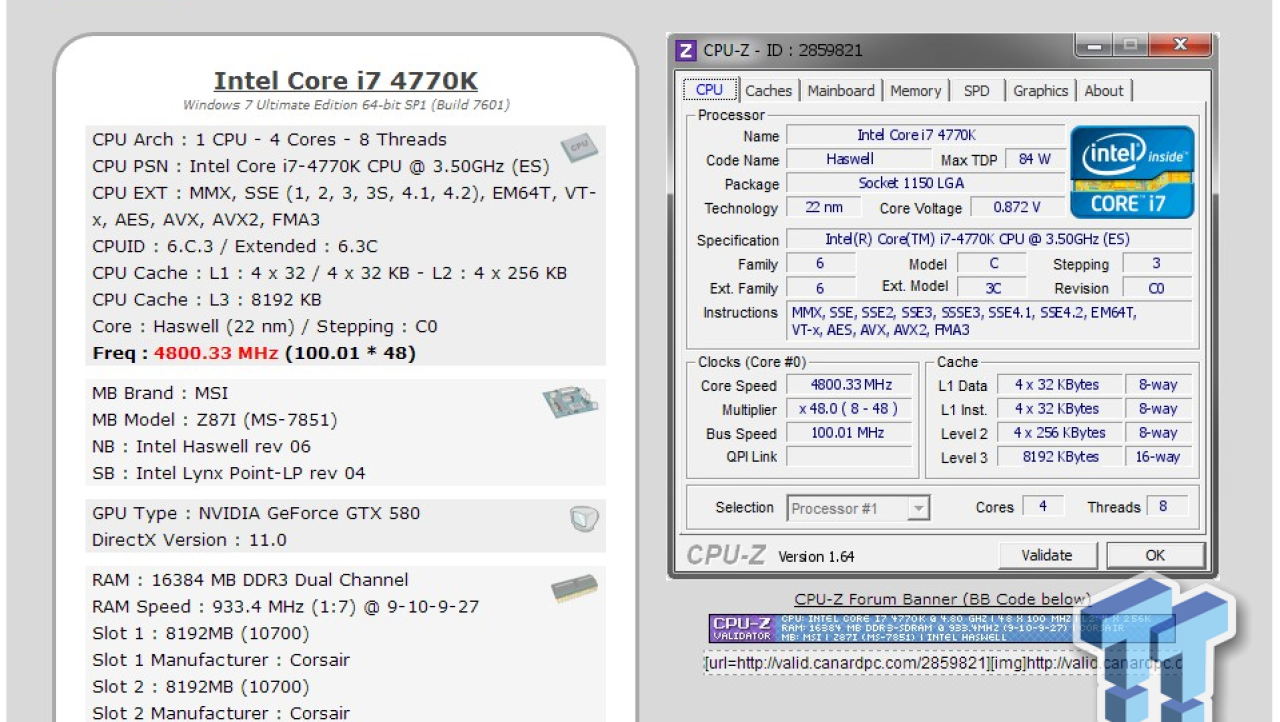Click the Max TDP value 84 W
The width and height of the screenshot is (1280, 722).
1034,159
